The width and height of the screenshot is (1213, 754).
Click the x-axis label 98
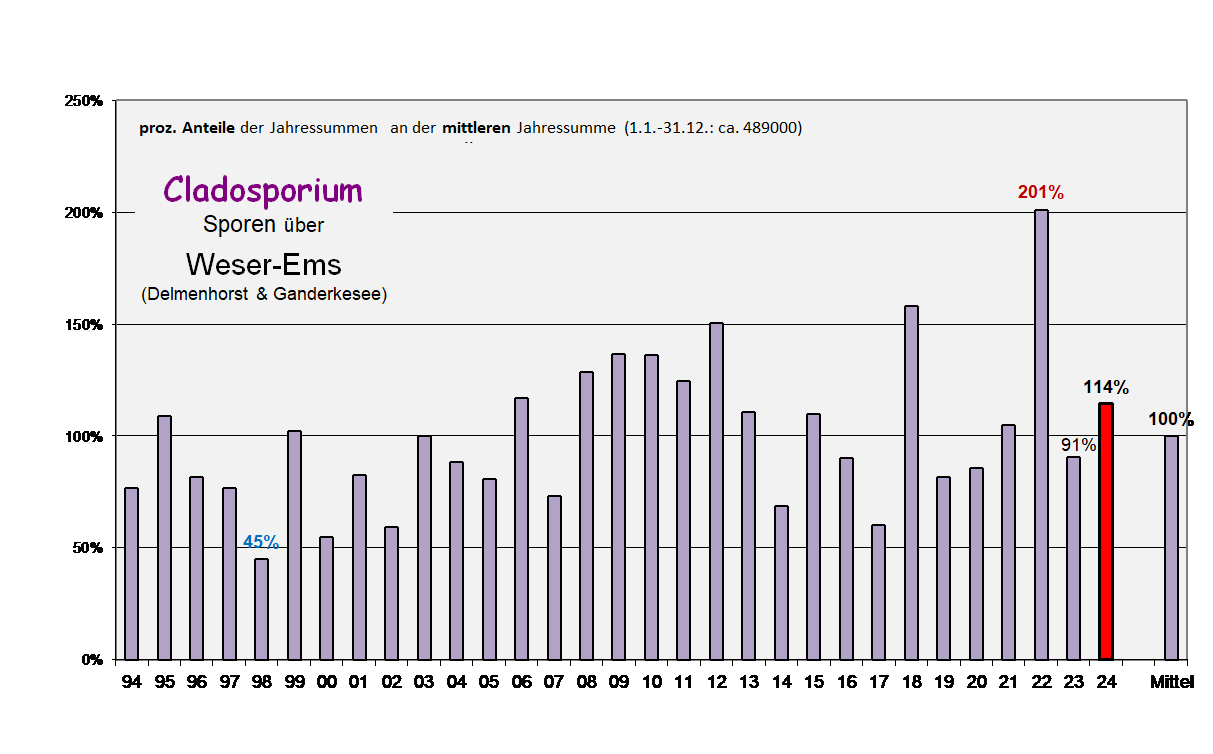pos(261,682)
